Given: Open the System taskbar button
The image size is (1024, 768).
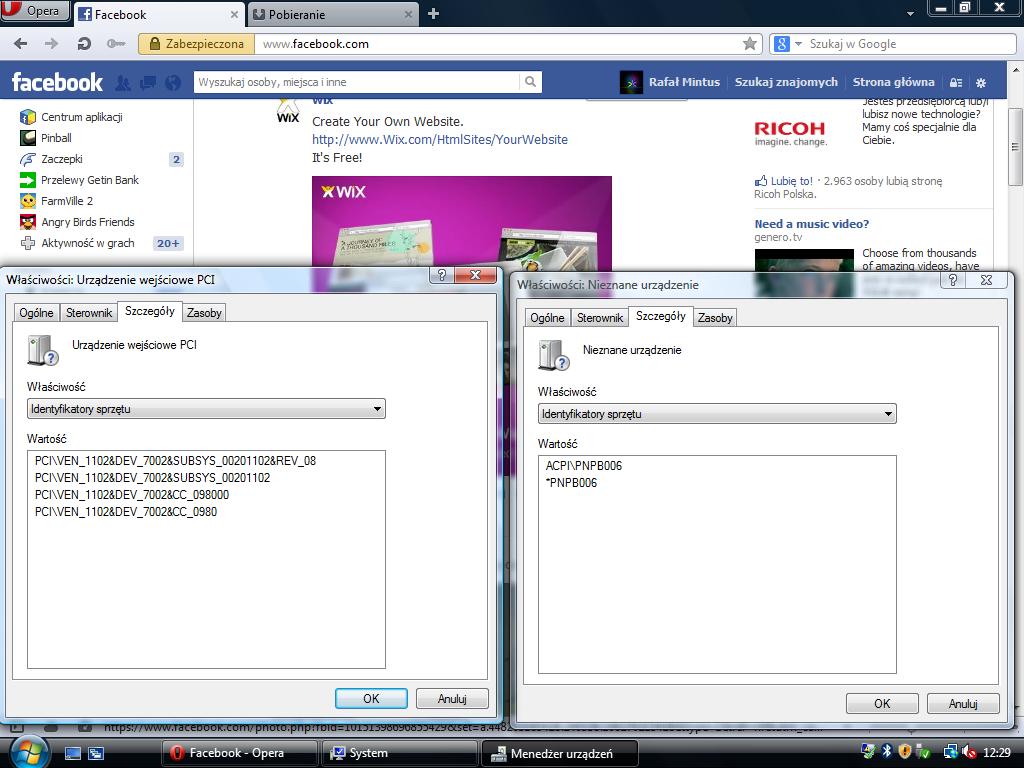Looking at the screenshot, I should click(x=398, y=753).
